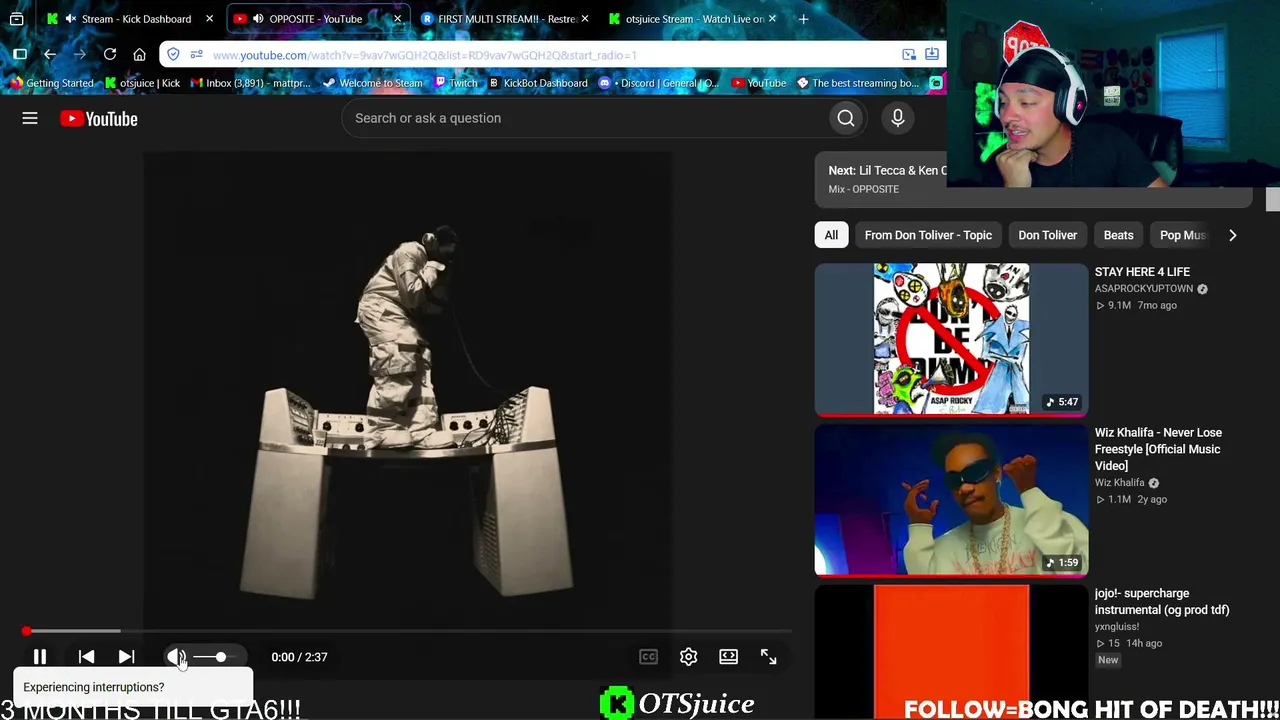Image resolution: width=1280 pixels, height=720 pixels.
Task: Open the 'KickBot Dashboard' bookmark
Action: click(x=538, y=83)
